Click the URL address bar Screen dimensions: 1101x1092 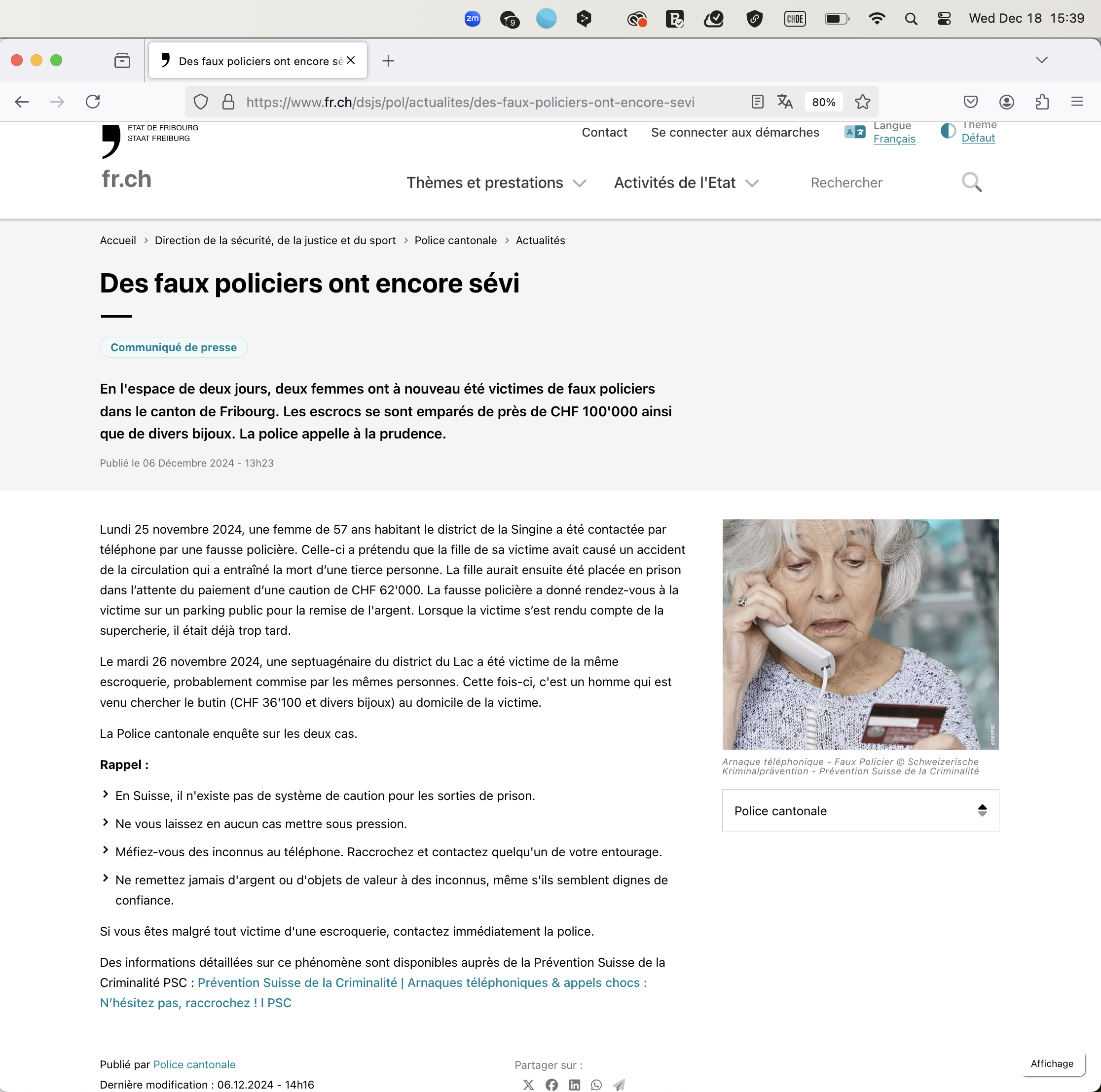[470, 102]
